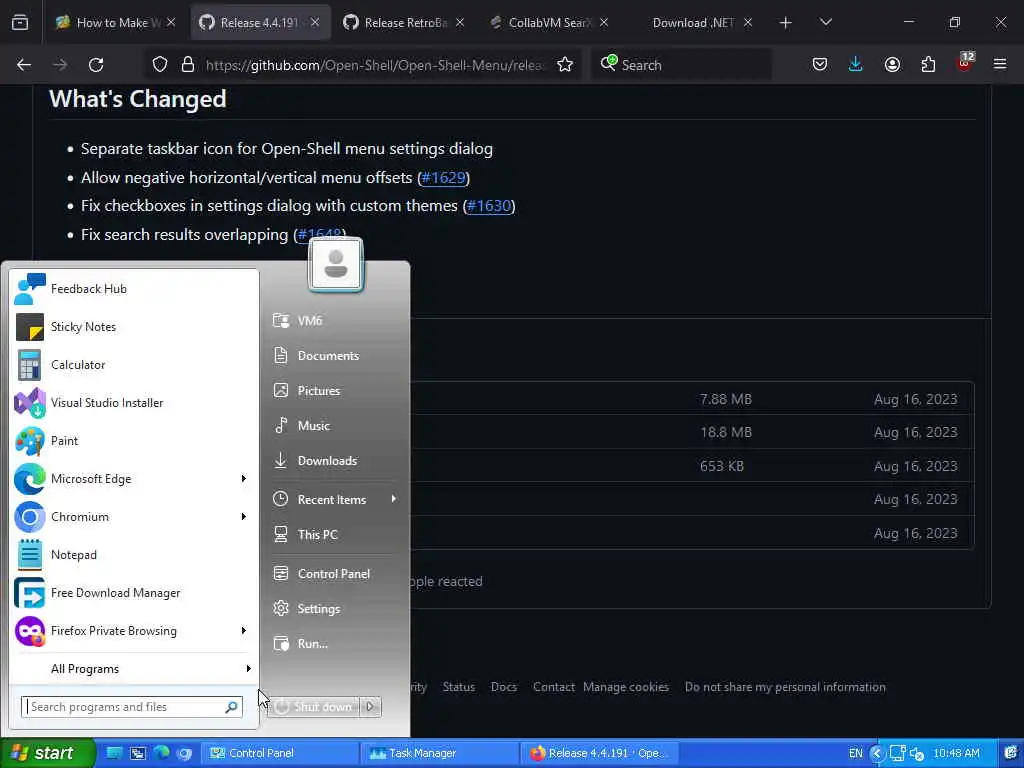List all tabs dropdown arrow
This screenshot has height=768, width=1024.
point(825,22)
